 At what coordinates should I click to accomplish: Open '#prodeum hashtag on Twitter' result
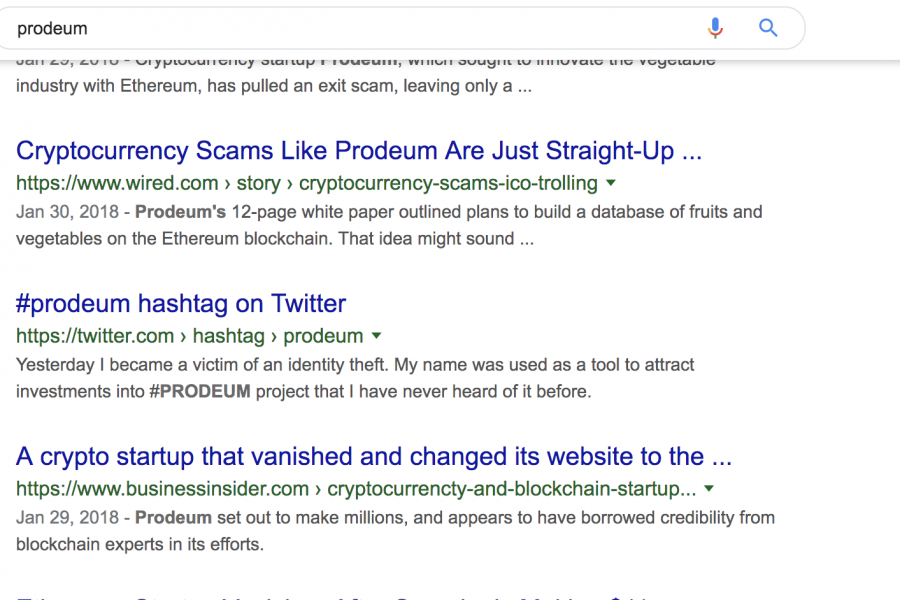181,304
